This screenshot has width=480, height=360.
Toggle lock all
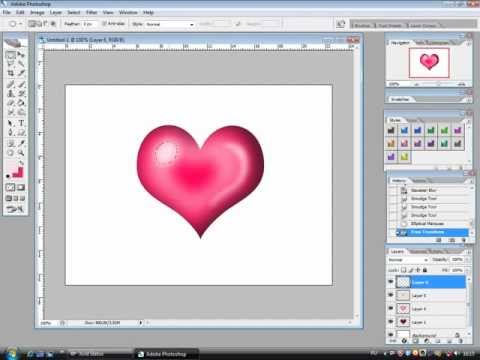pos(425,270)
